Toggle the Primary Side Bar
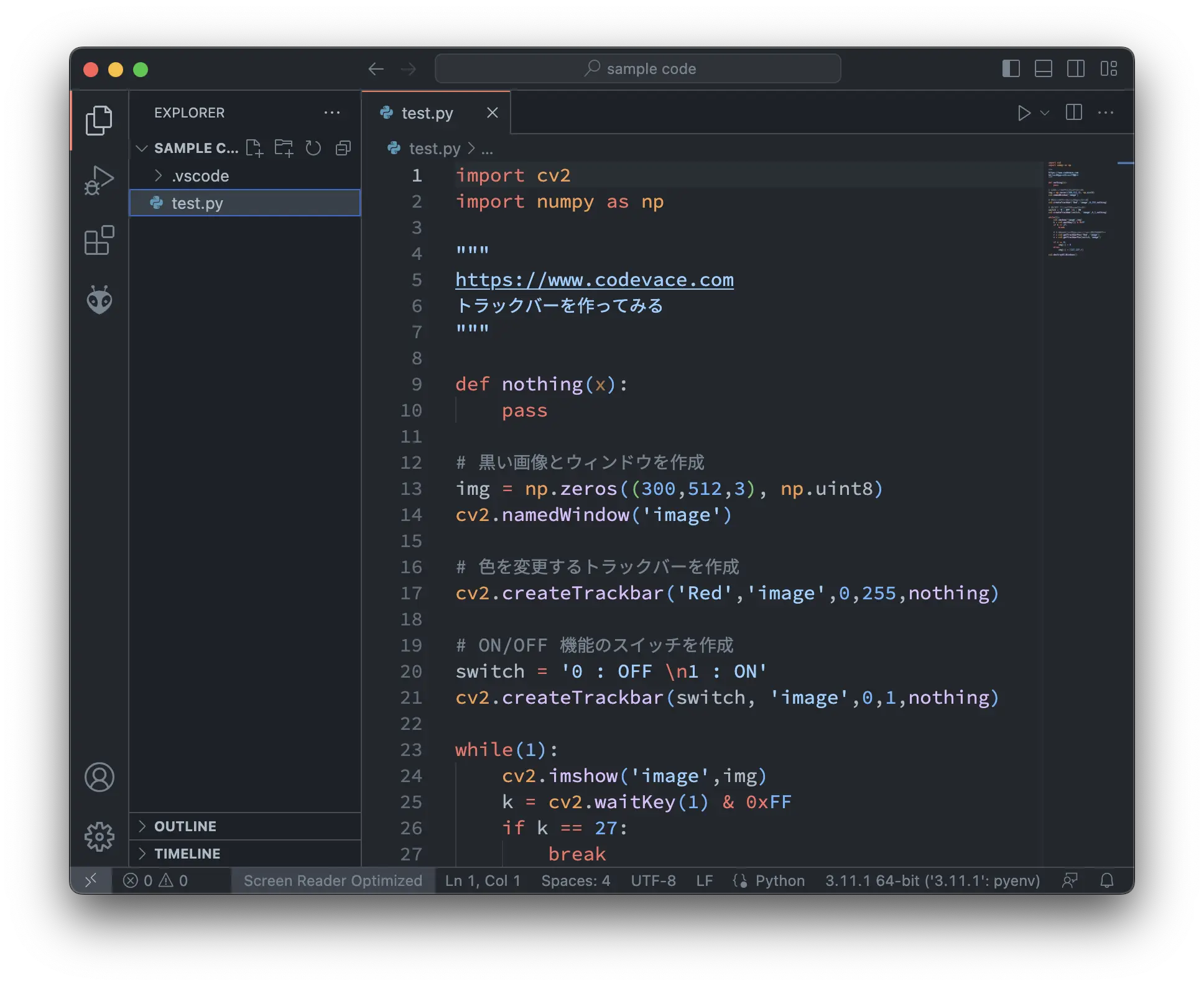 (1011, 69)
